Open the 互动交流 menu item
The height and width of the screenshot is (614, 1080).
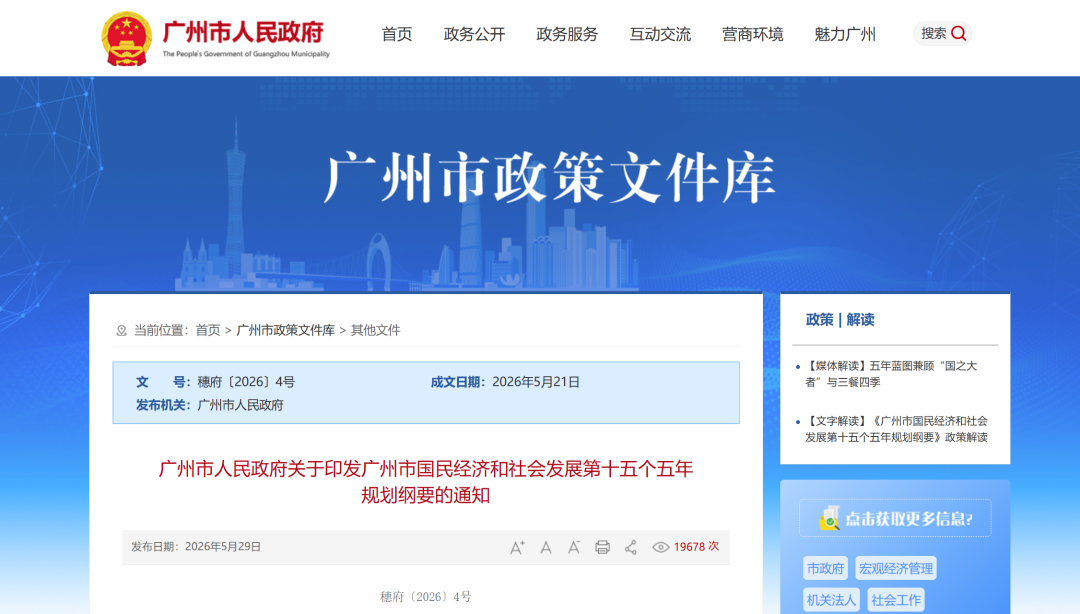[x=660, y=34]
